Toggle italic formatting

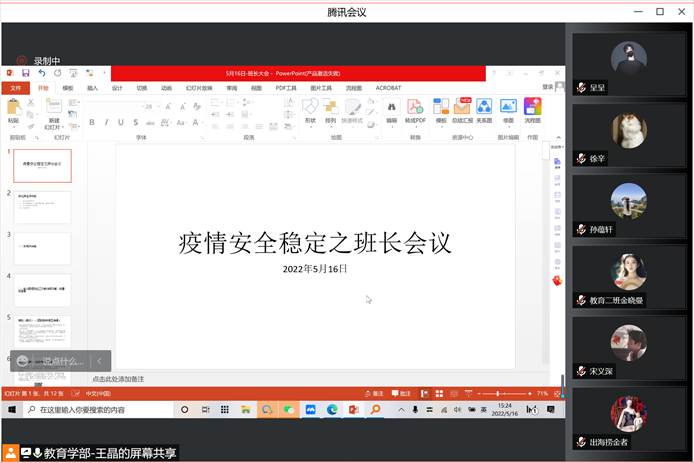click(106, 122)
